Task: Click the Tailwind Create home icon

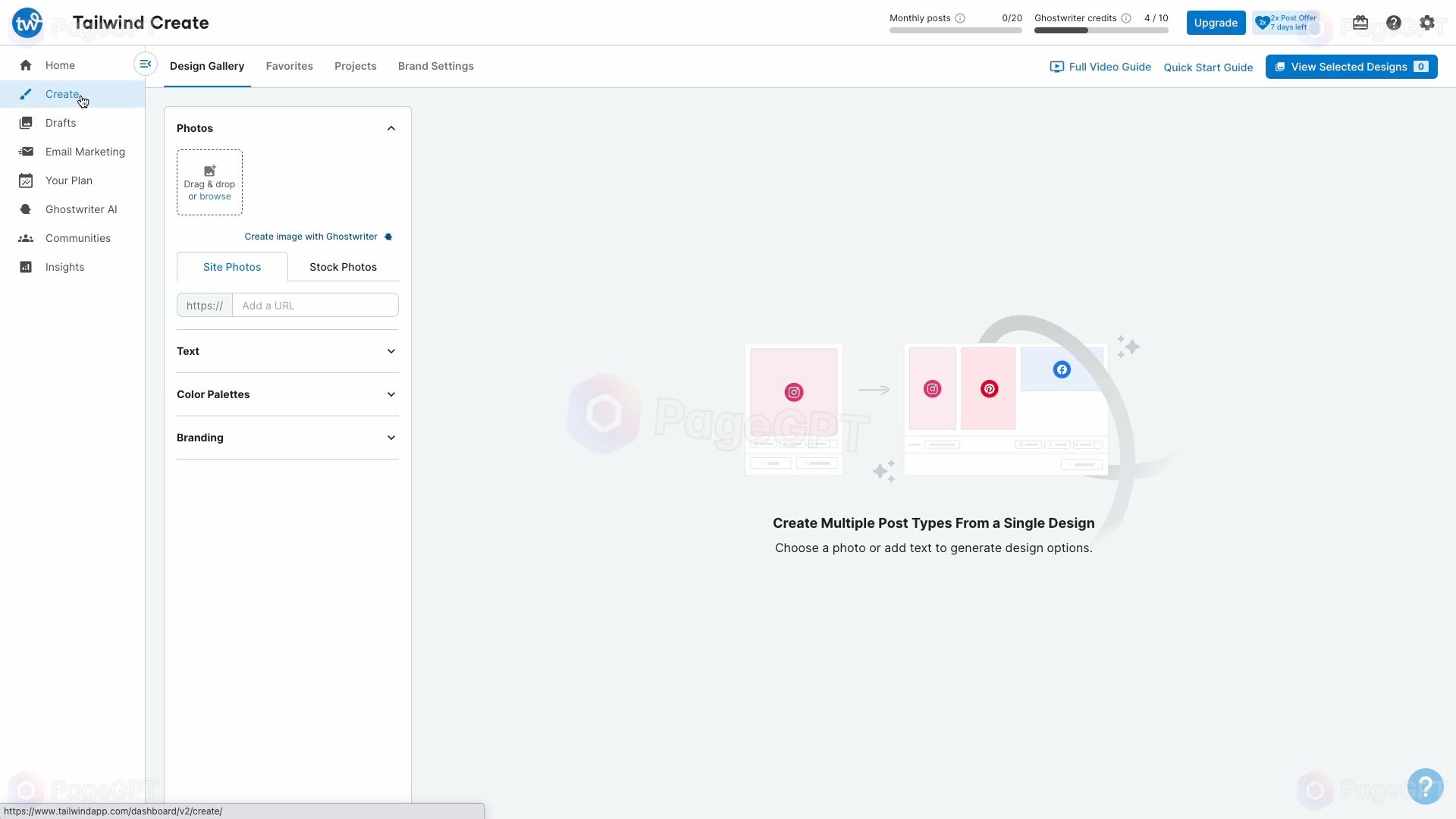Action: 27,22
